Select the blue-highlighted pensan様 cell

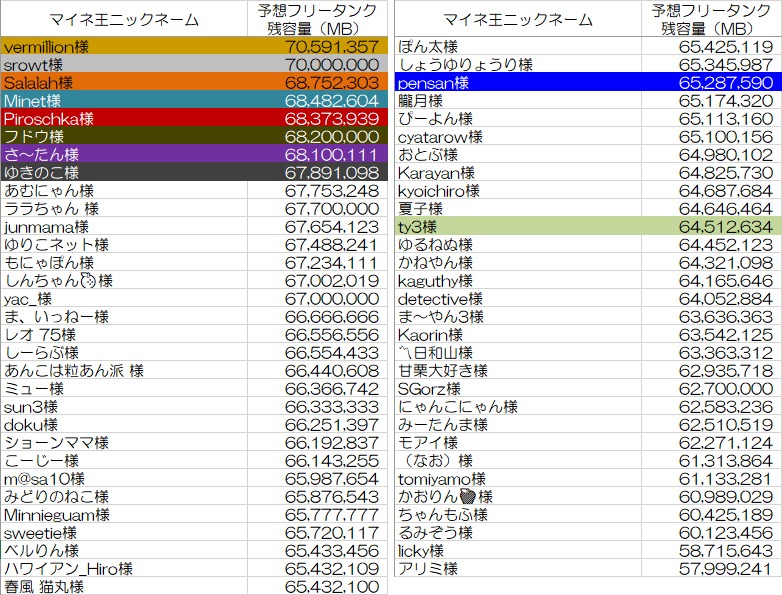pos(517,83)
